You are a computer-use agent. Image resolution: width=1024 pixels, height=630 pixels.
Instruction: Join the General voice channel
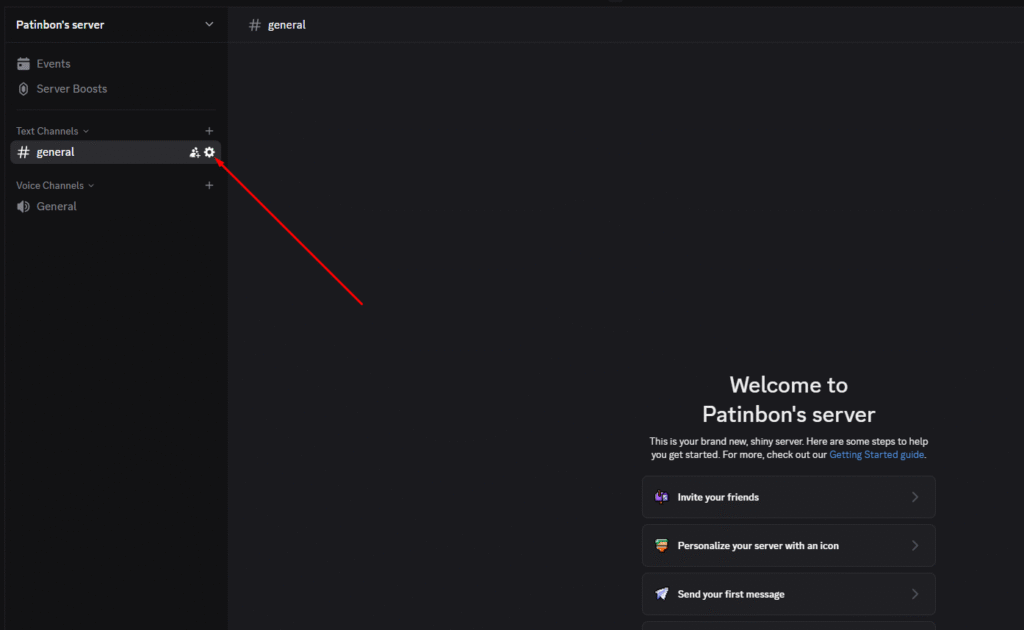pos(116,206)
